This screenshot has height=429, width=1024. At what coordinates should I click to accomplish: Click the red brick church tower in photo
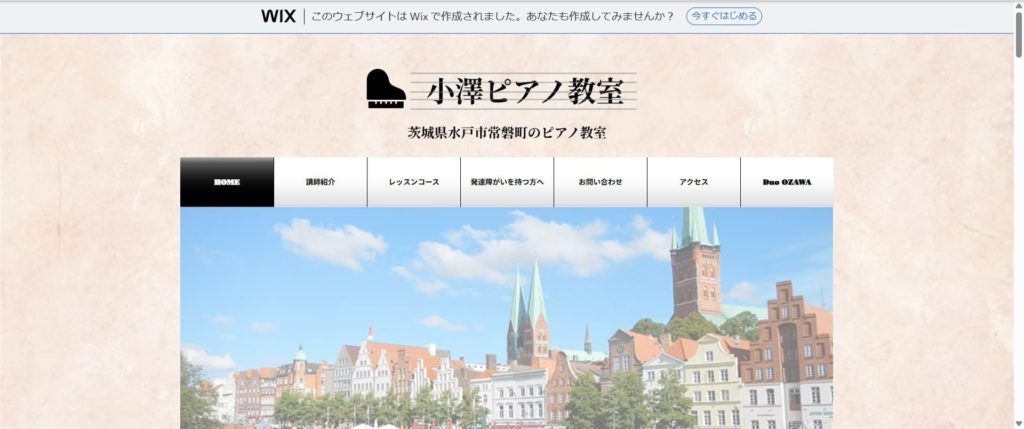(x=696, y=265)
